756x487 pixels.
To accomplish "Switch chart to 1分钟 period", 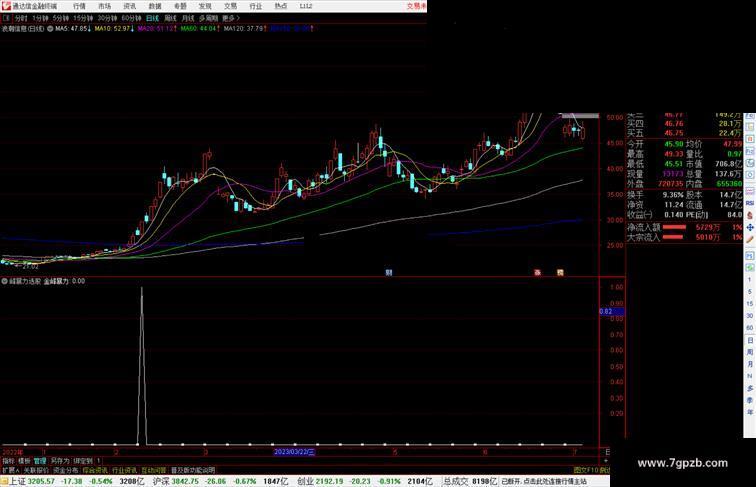I will [x=40, y=18].
